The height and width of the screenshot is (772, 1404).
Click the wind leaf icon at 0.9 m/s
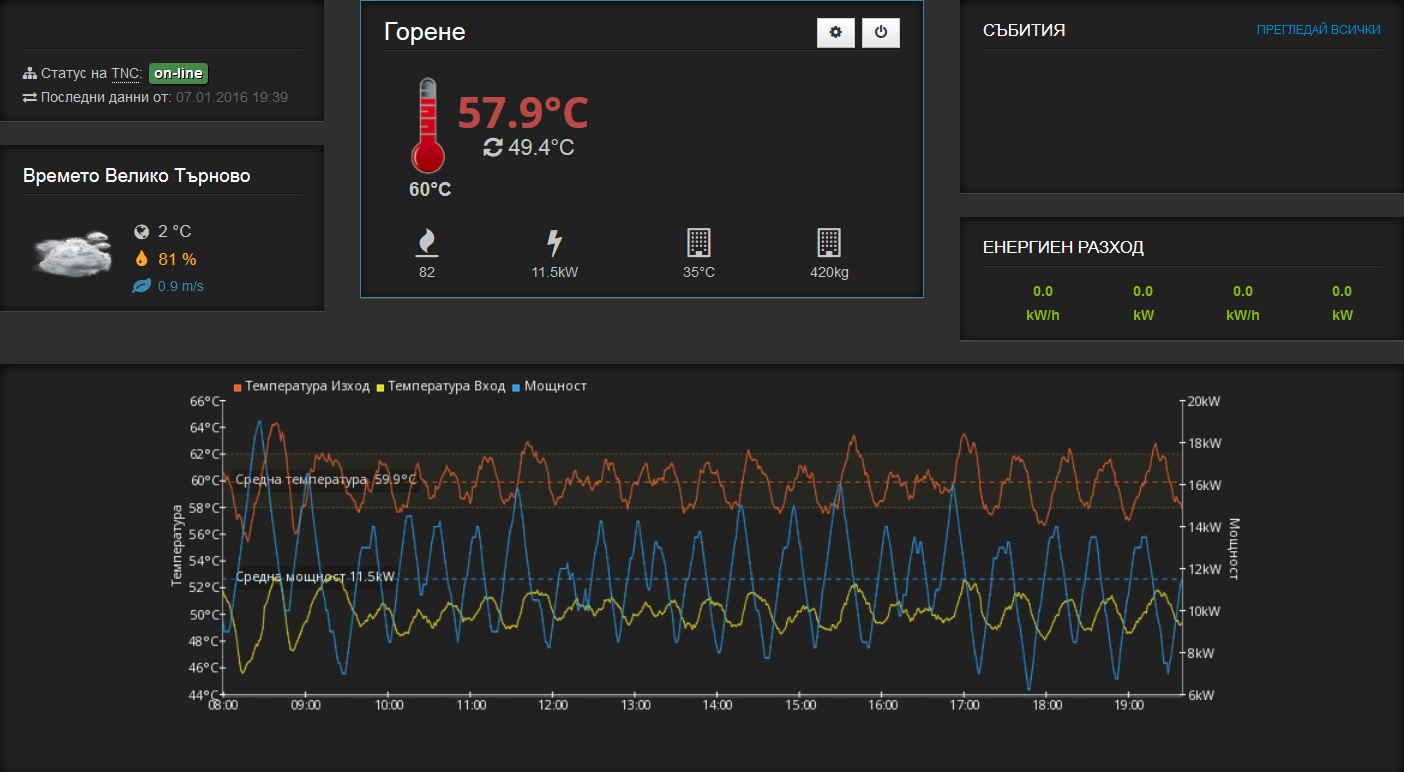pyautogui.click(x=141, y=286)
